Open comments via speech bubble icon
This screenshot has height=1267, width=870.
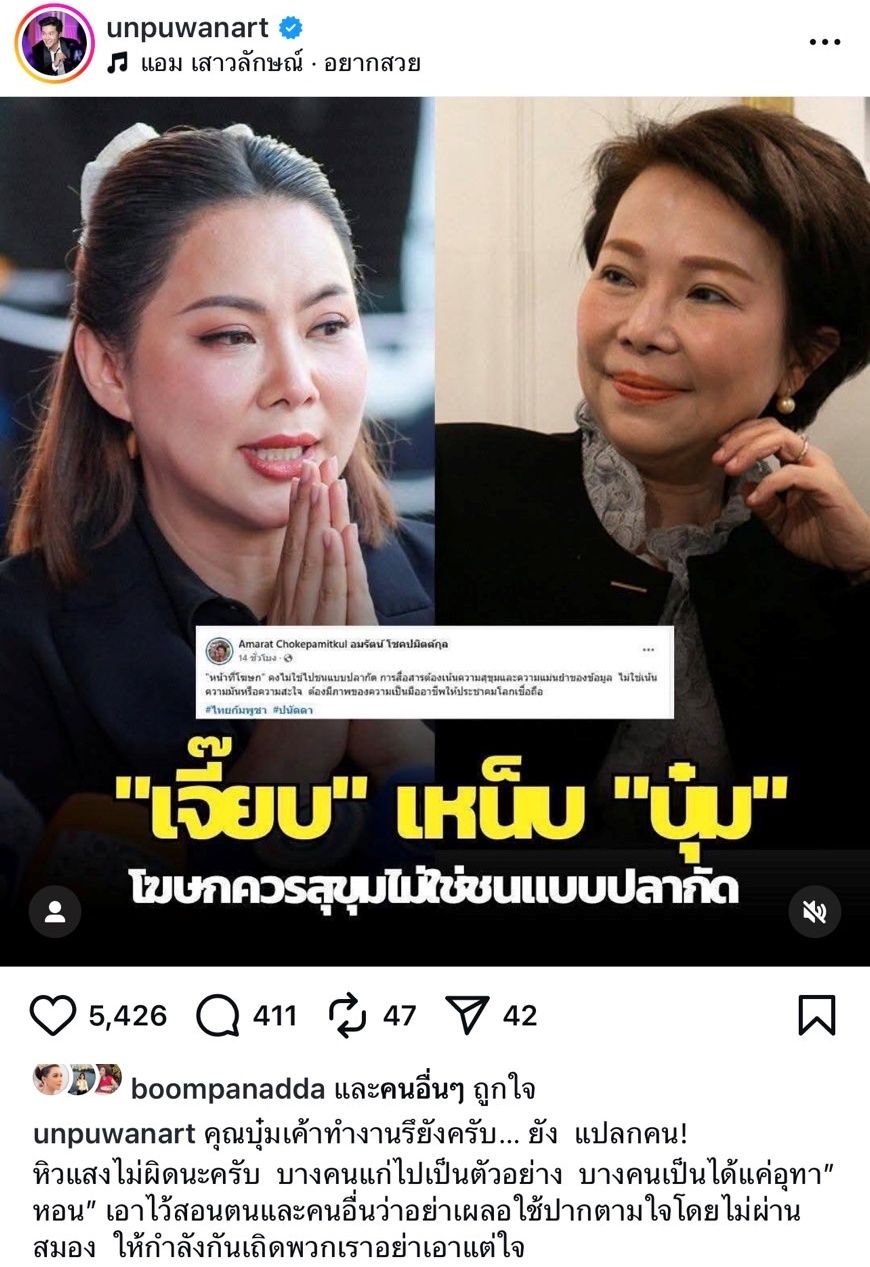tap(217, 1016)
